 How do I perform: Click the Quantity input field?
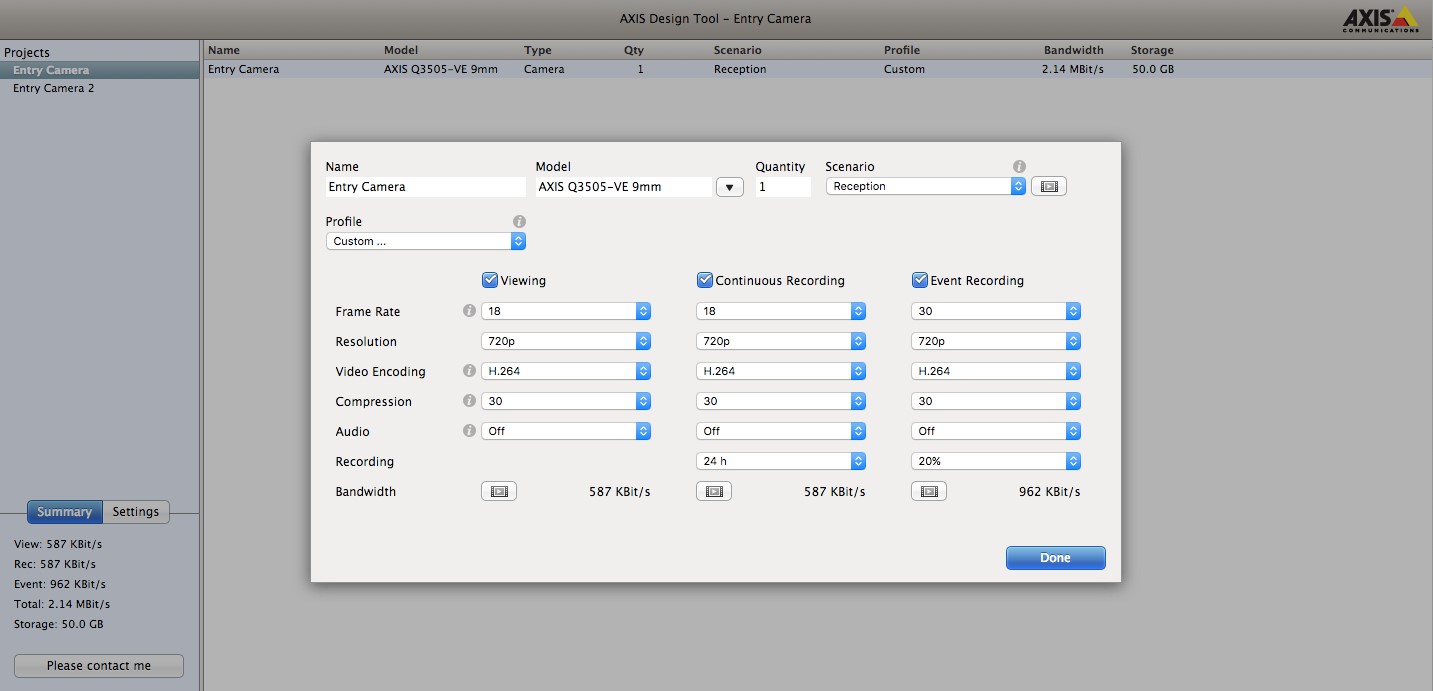click(783, 187)
